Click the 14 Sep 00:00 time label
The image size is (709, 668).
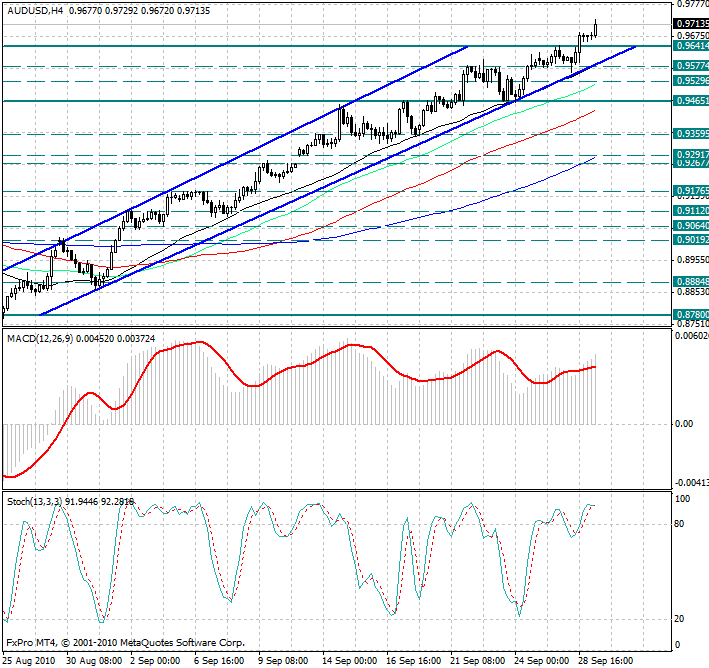coord(350,661)
